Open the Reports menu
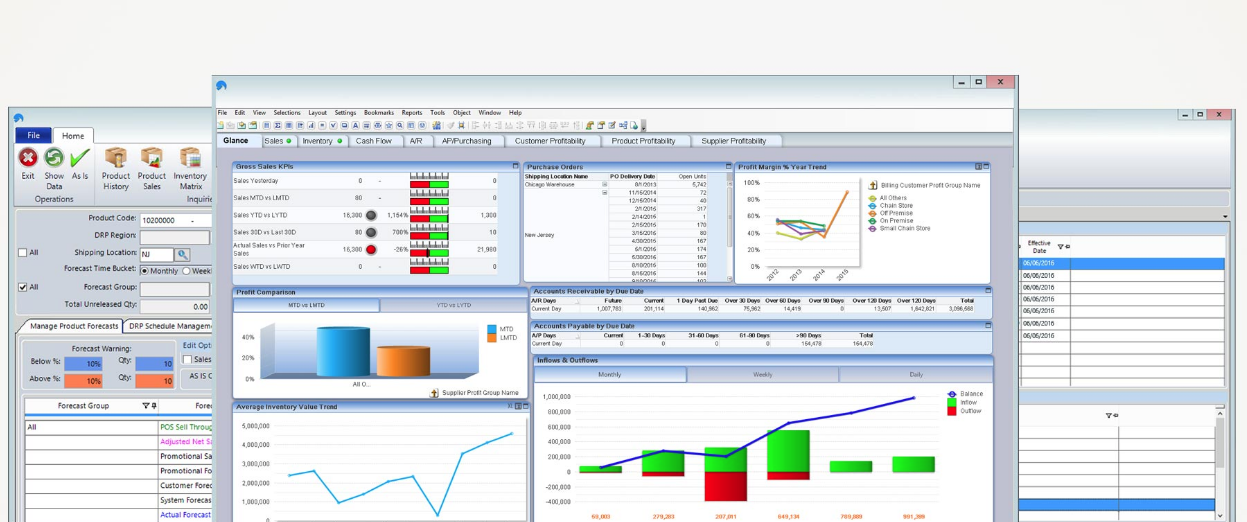Image resolution: width=1247 pixels, height=522 pixels. (x=412, y=113)
